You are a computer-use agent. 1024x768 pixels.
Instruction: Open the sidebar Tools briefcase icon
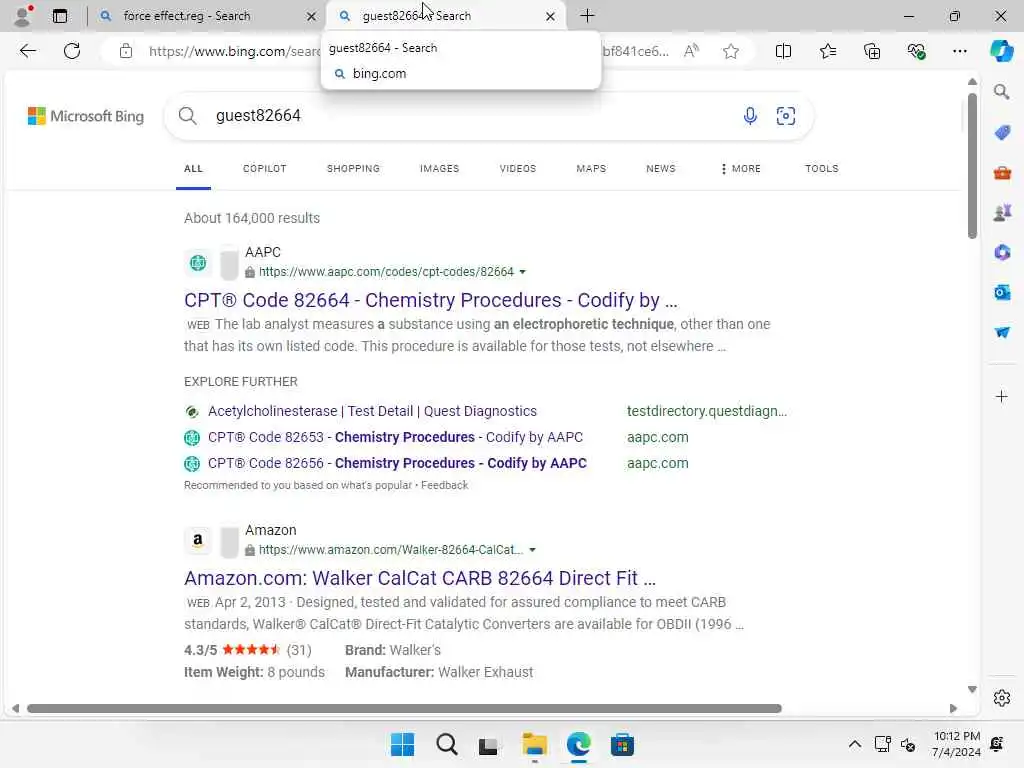coord(1002,173)
